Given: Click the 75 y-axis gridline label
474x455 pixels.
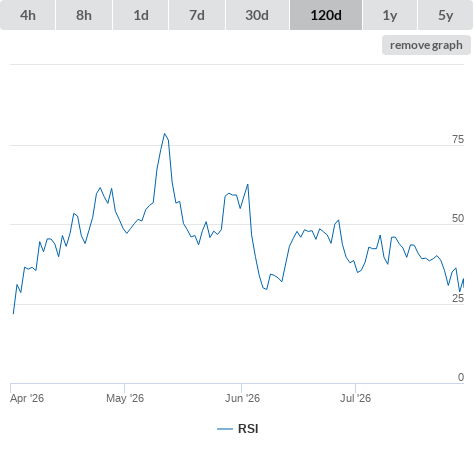Looking at the screenshot, I should pos(458,139).
